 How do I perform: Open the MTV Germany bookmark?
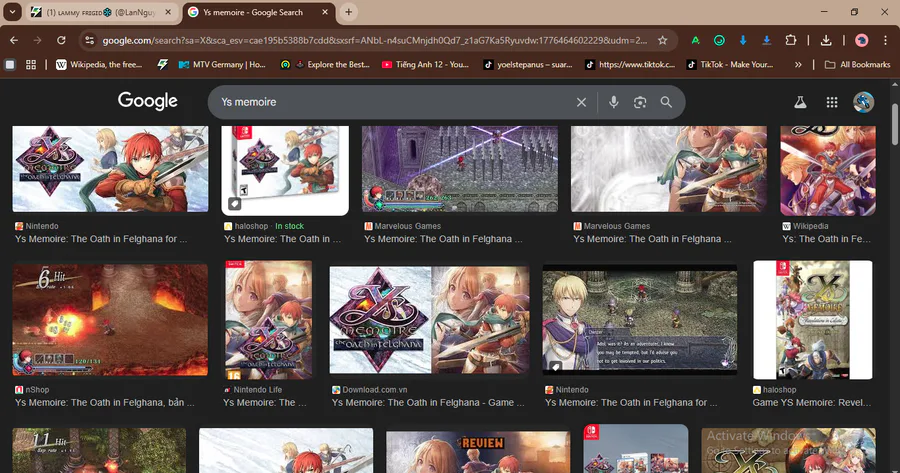(222, 65)
